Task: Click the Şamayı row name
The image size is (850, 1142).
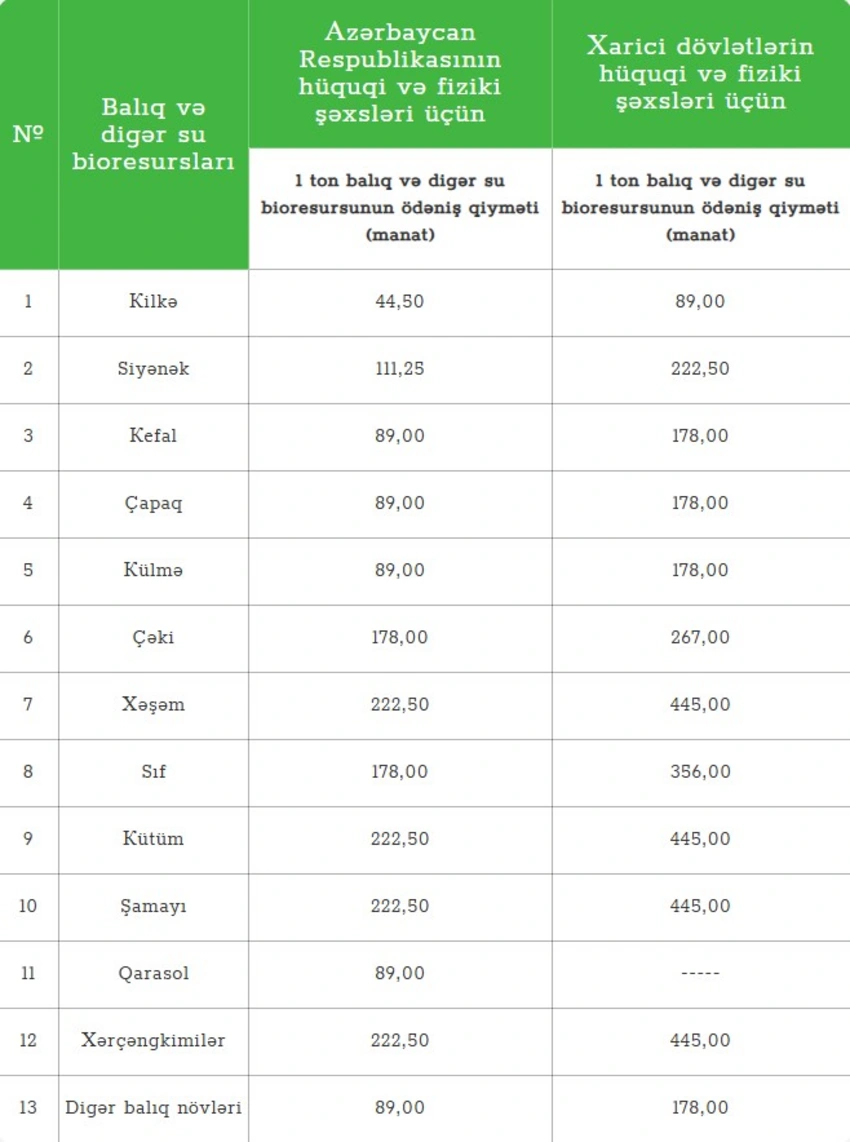Action: [x=153, y=906]
